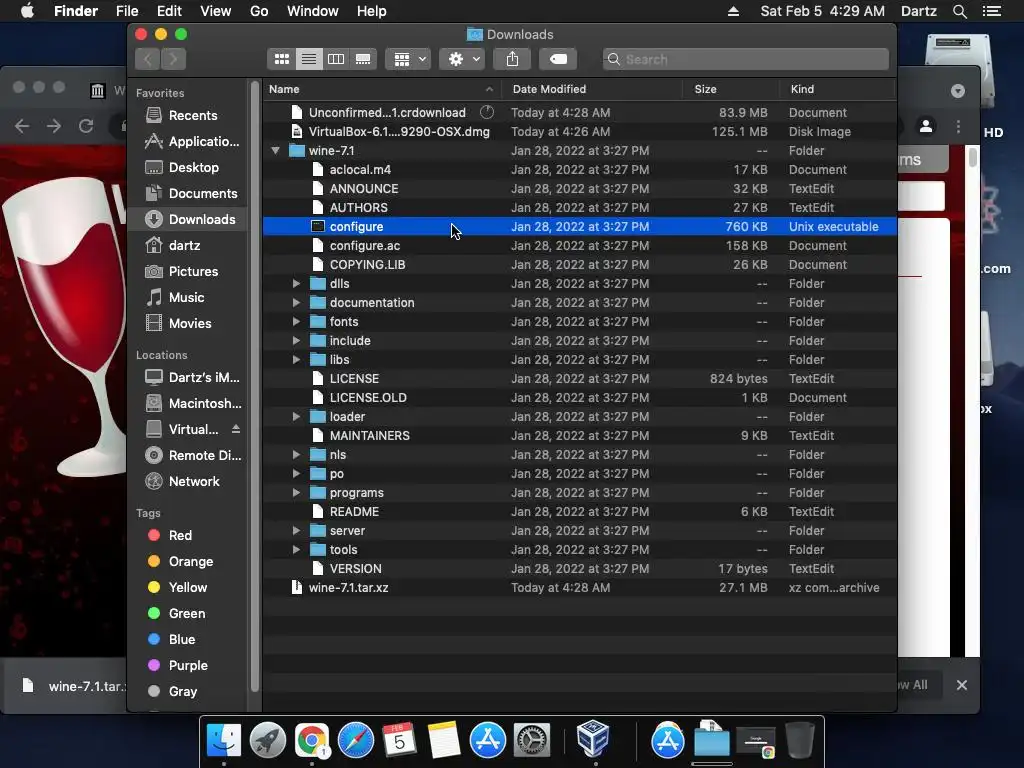Filter by the Red tag

click(x=189, y=536)
